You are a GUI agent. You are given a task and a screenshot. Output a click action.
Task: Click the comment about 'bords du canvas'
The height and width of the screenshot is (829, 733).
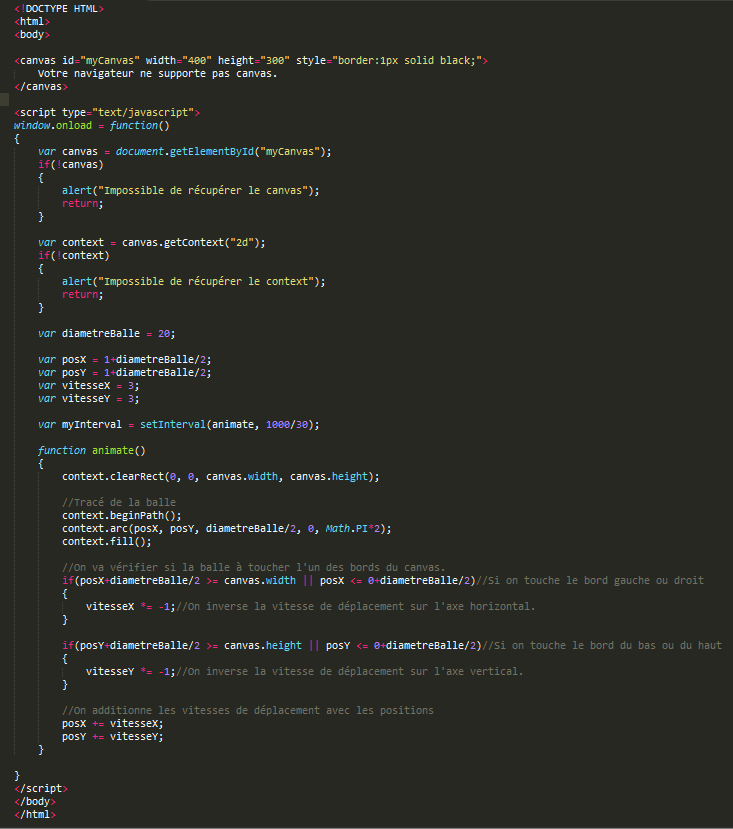coord(253,567)
